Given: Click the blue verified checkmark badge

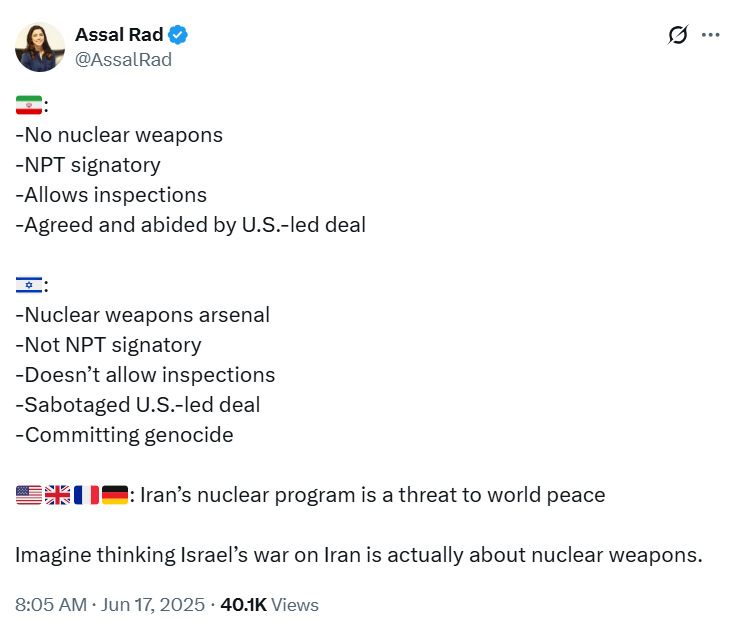Looking at the screenshot, I should pos(178,35).
